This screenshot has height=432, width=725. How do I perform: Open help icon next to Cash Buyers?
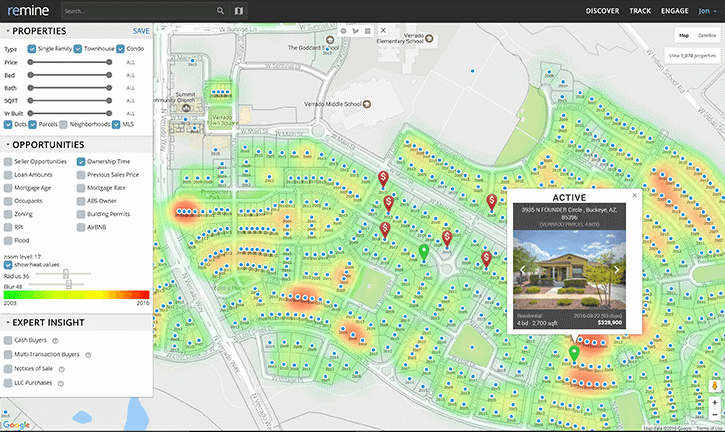click(55, 341)
